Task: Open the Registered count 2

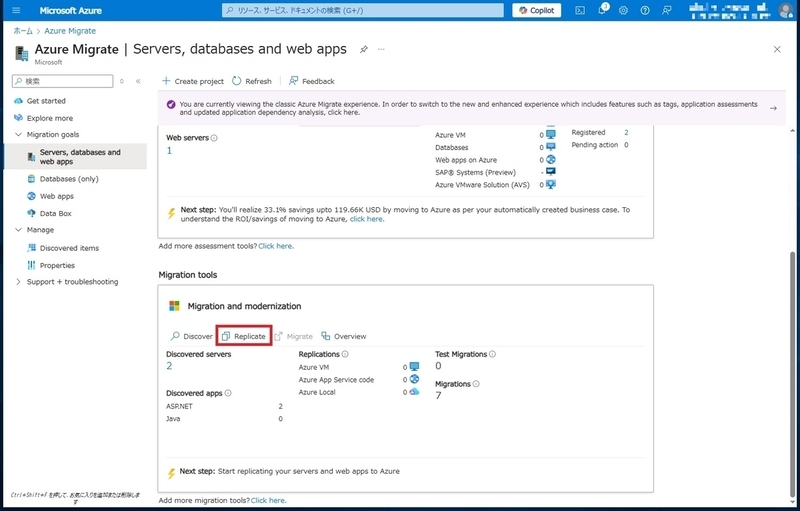Action: [x=627, y=133]
